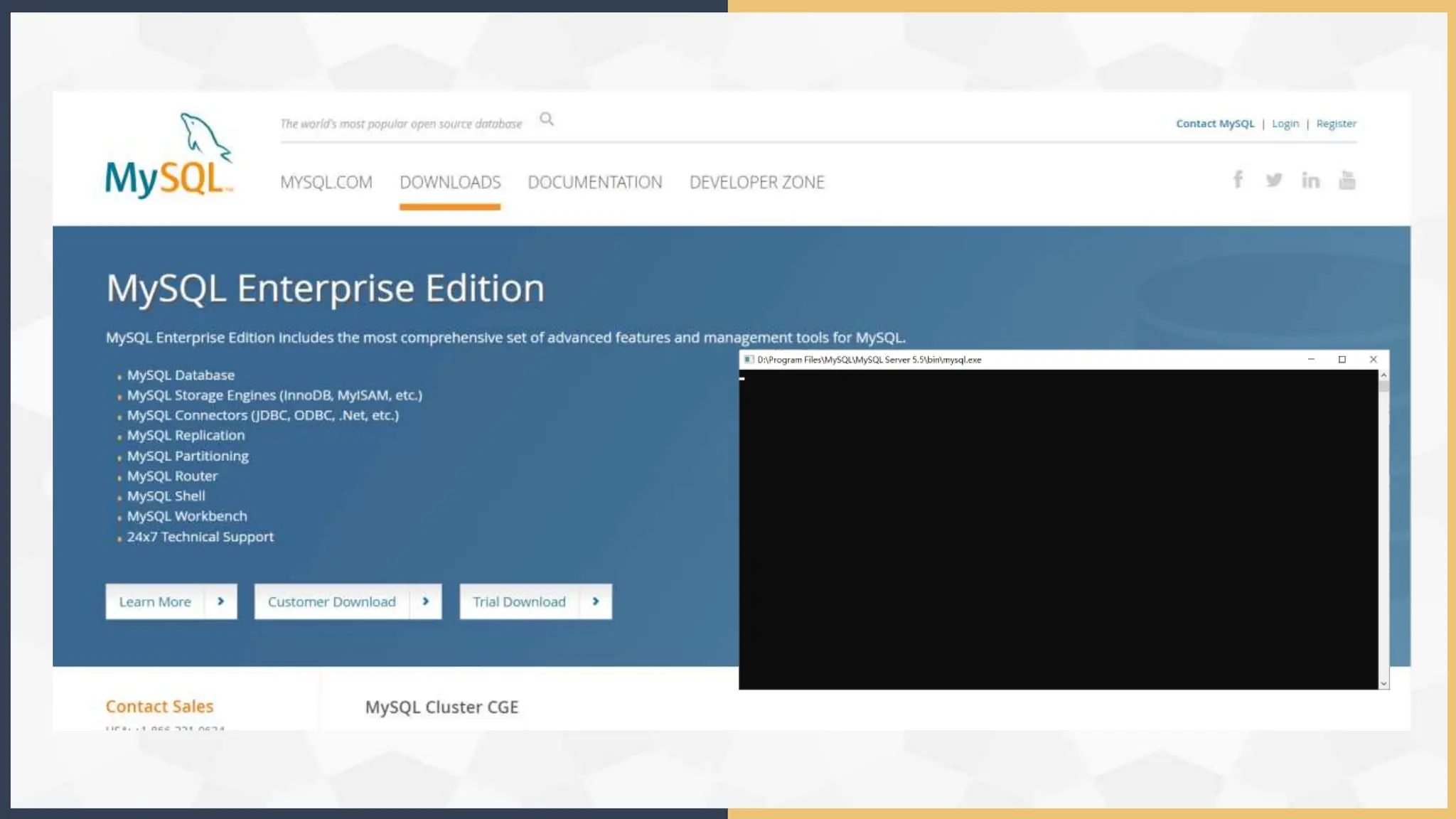Click the MySQL Workbench list item

(187, 516)
